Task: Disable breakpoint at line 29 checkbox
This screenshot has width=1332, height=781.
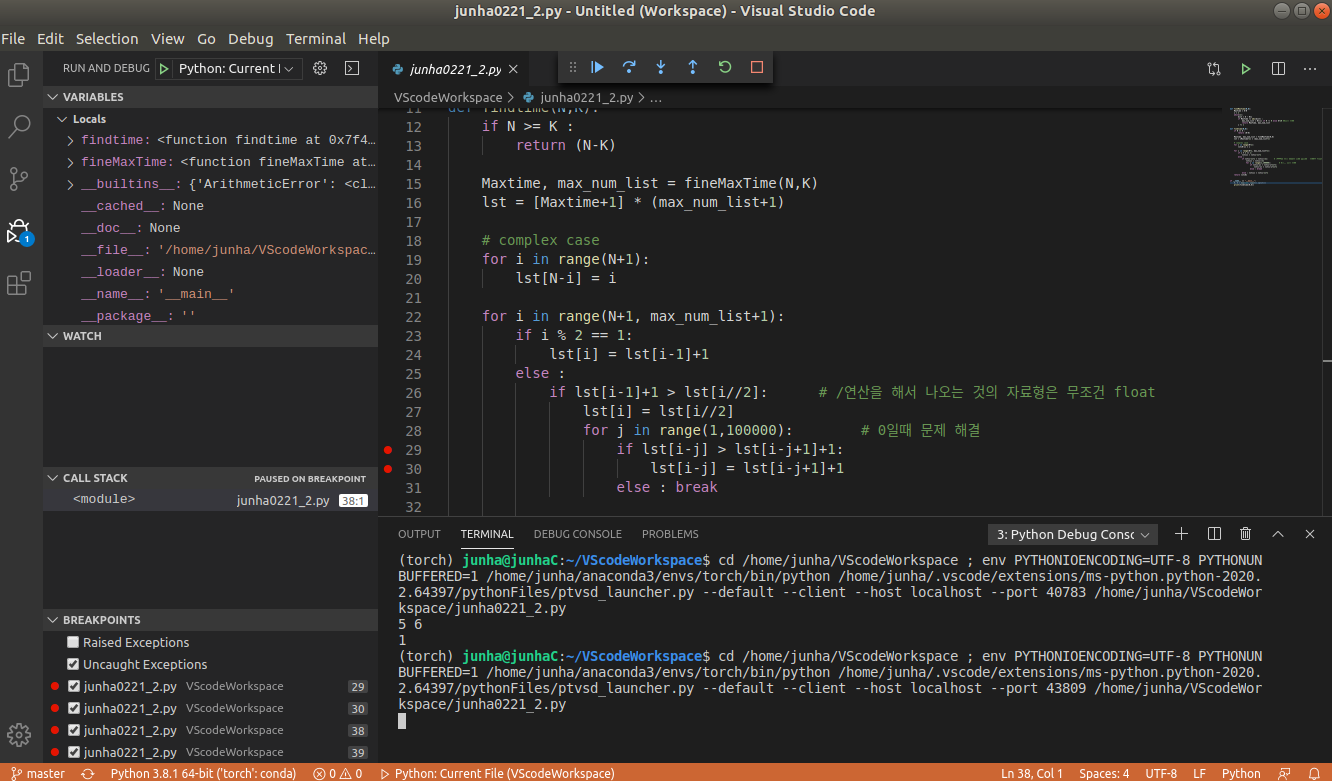Action: click(x=73, y=686)
